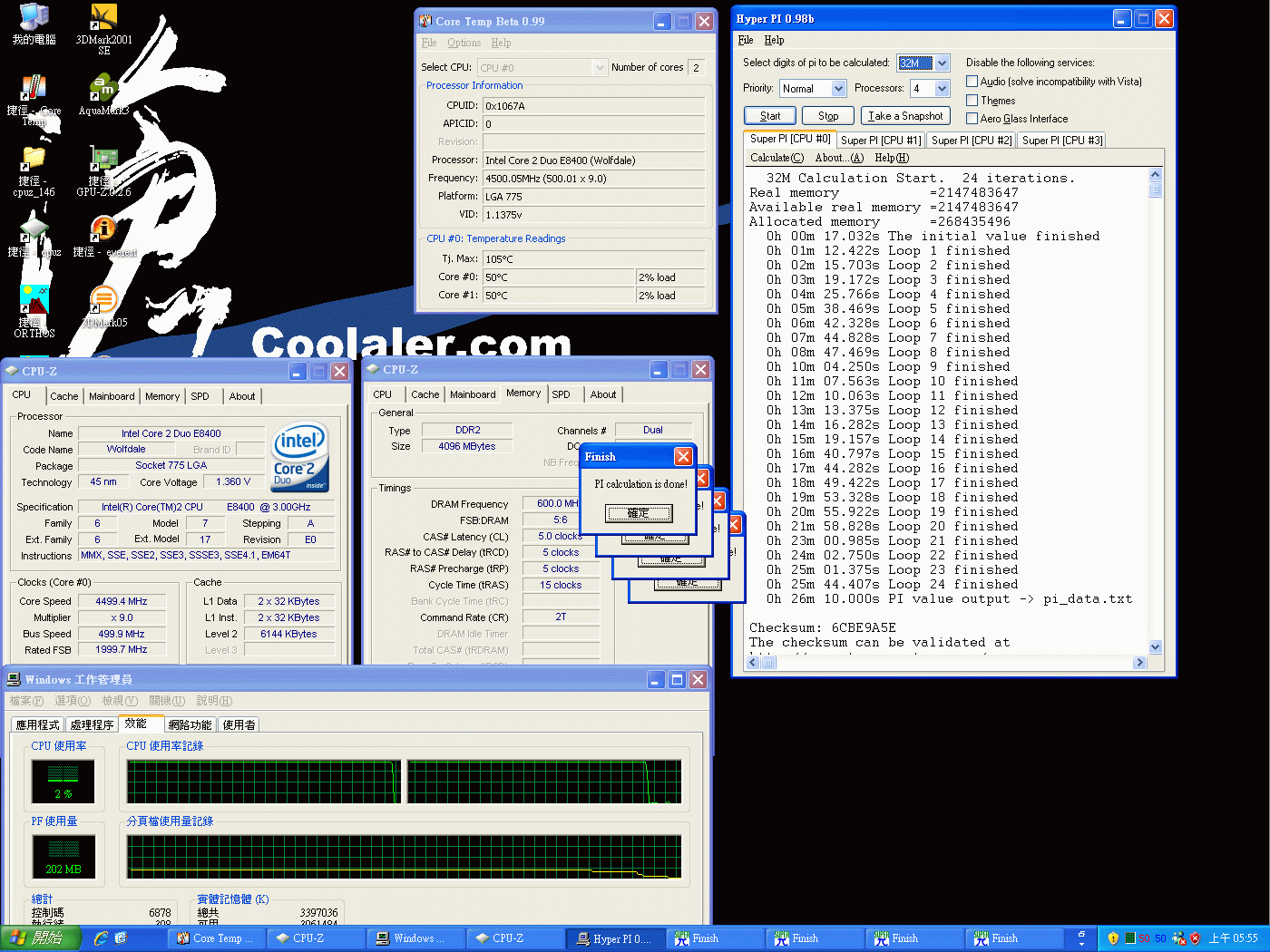The width and height of the screenshot is (1270, 952).
Task: Click the red security alert tray icon
Action: (1195, 938)
